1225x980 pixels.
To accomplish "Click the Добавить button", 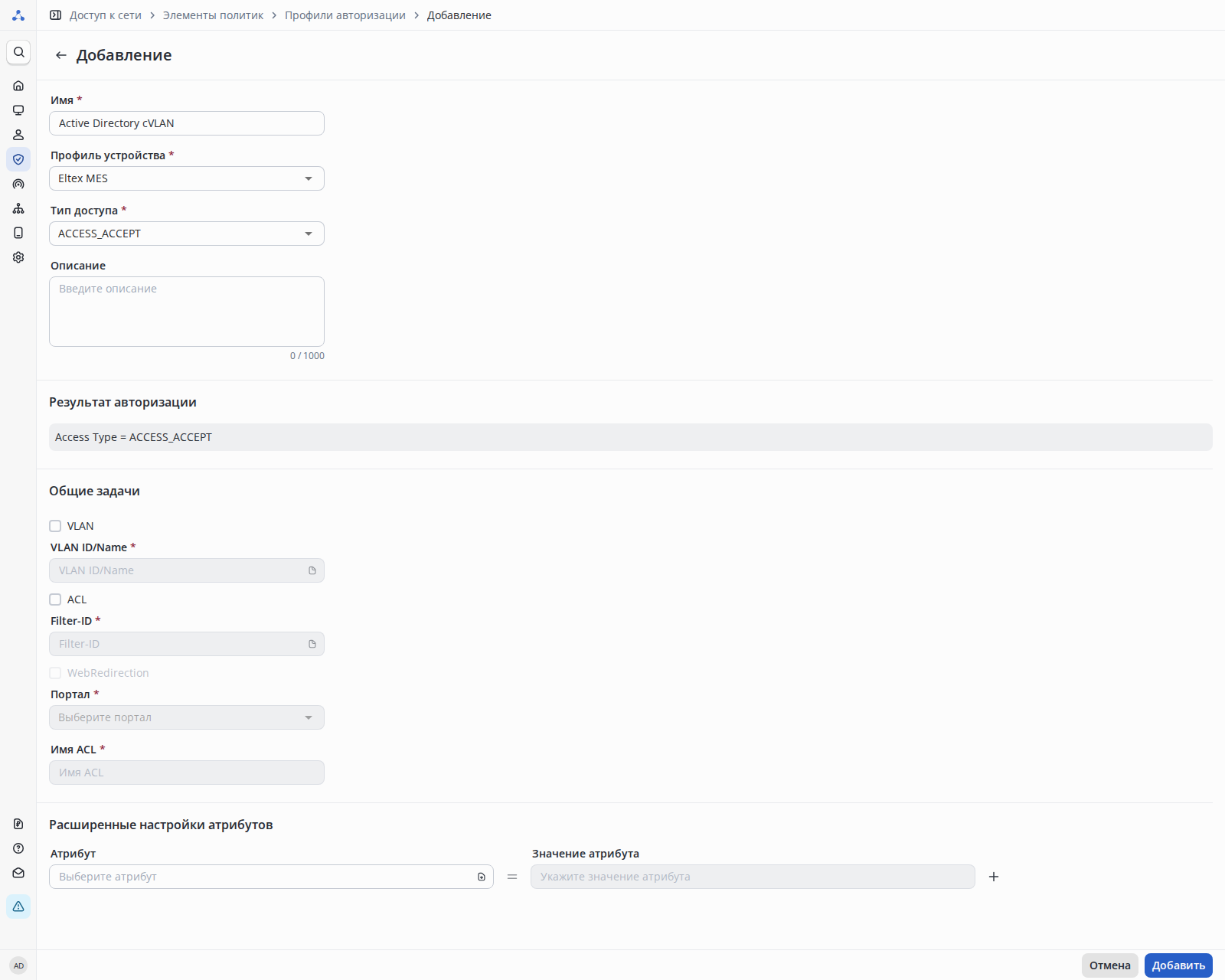I will point(1178,965).
